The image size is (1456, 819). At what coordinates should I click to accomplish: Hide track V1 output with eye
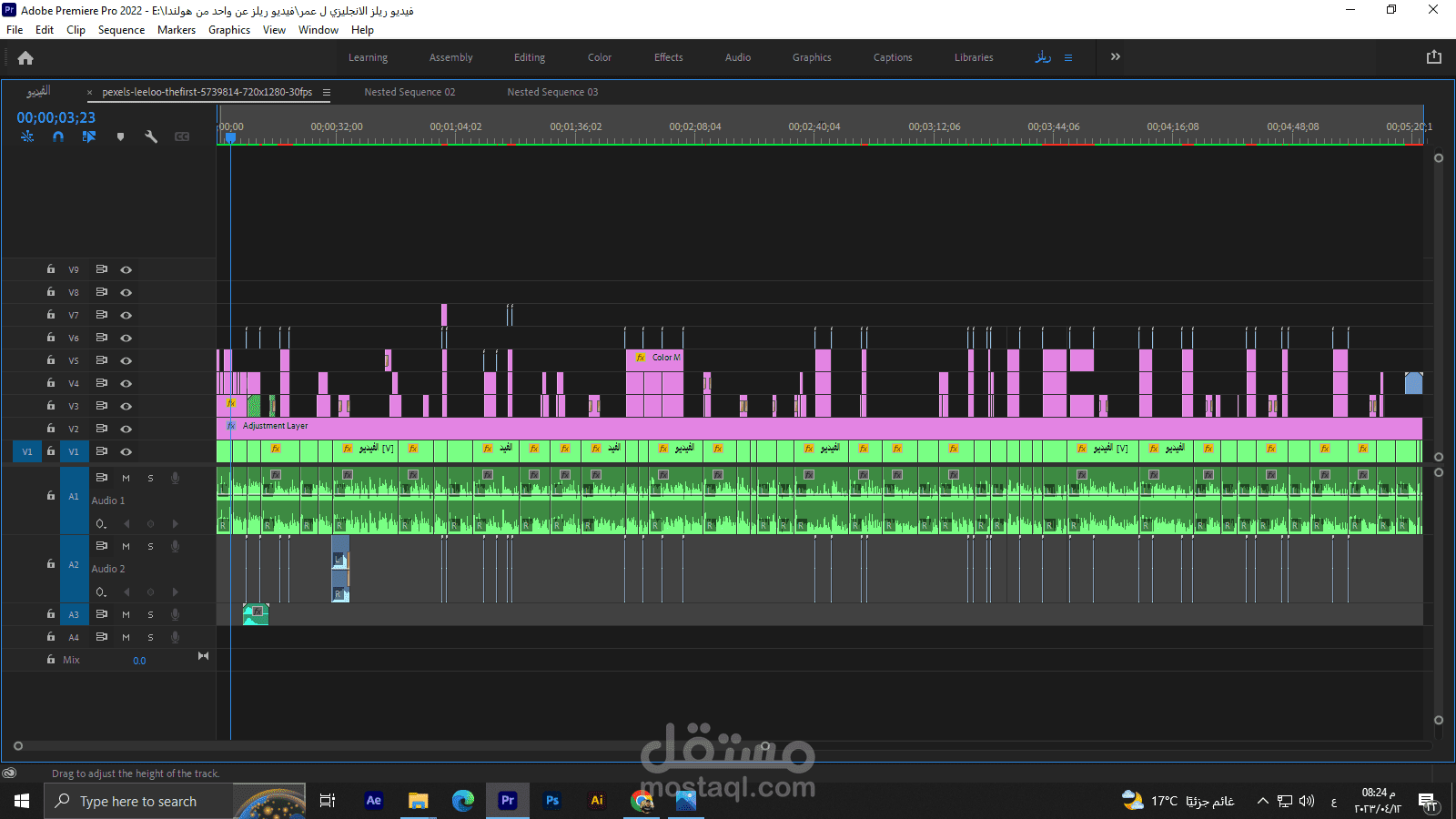click(x=126, y=452)
